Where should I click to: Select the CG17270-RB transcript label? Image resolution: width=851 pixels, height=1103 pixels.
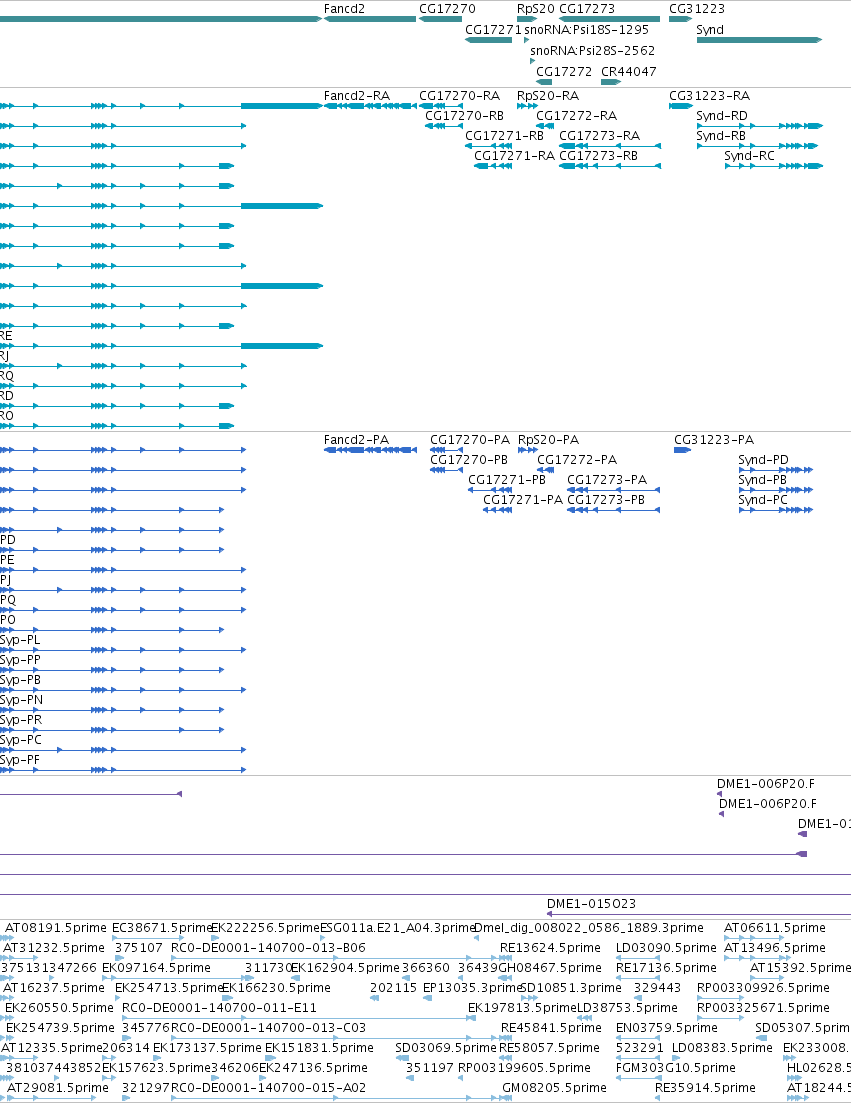click(x=464, y=115)
